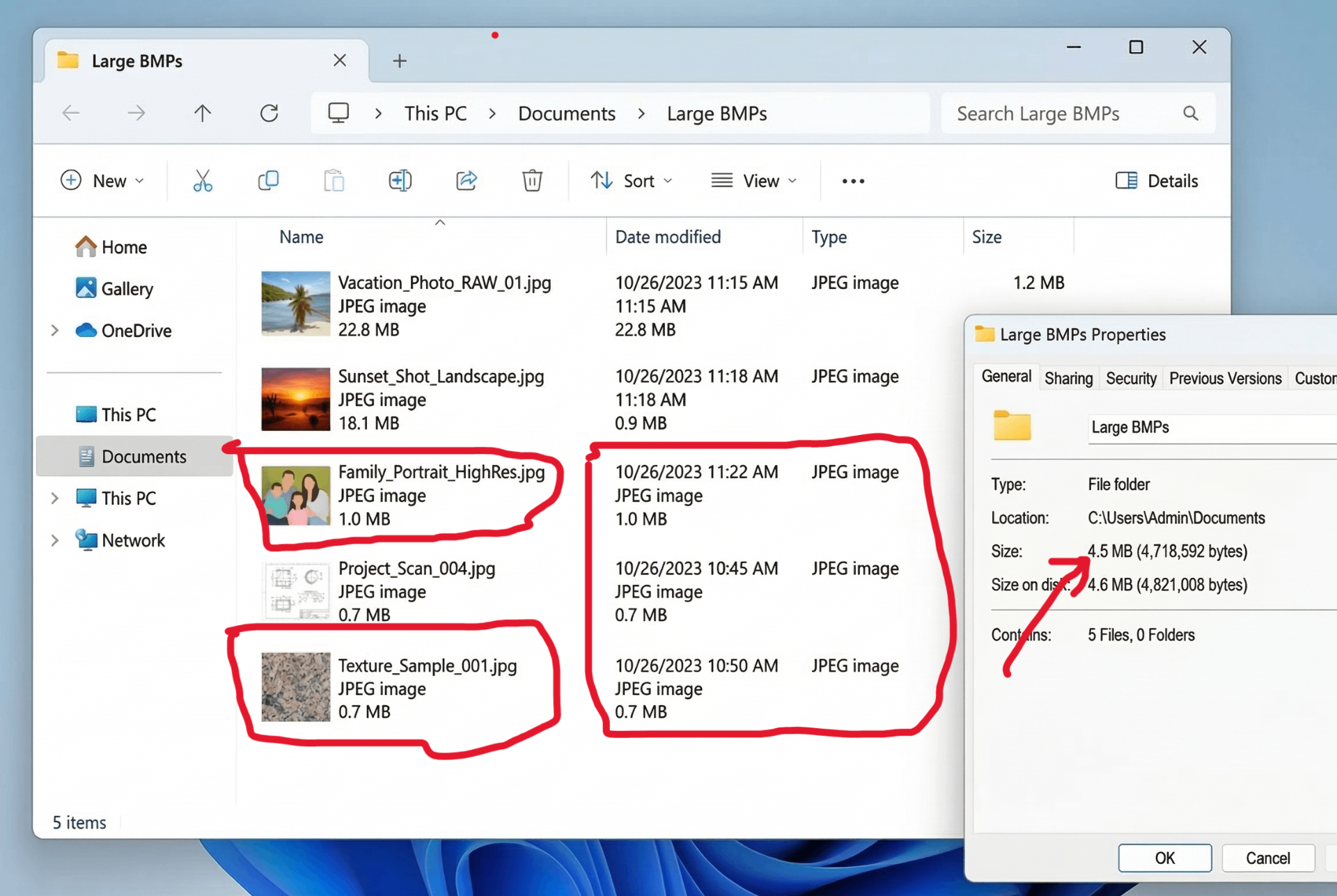
Task: Click the See more ellipsis icon
Action: pos(852,180)
